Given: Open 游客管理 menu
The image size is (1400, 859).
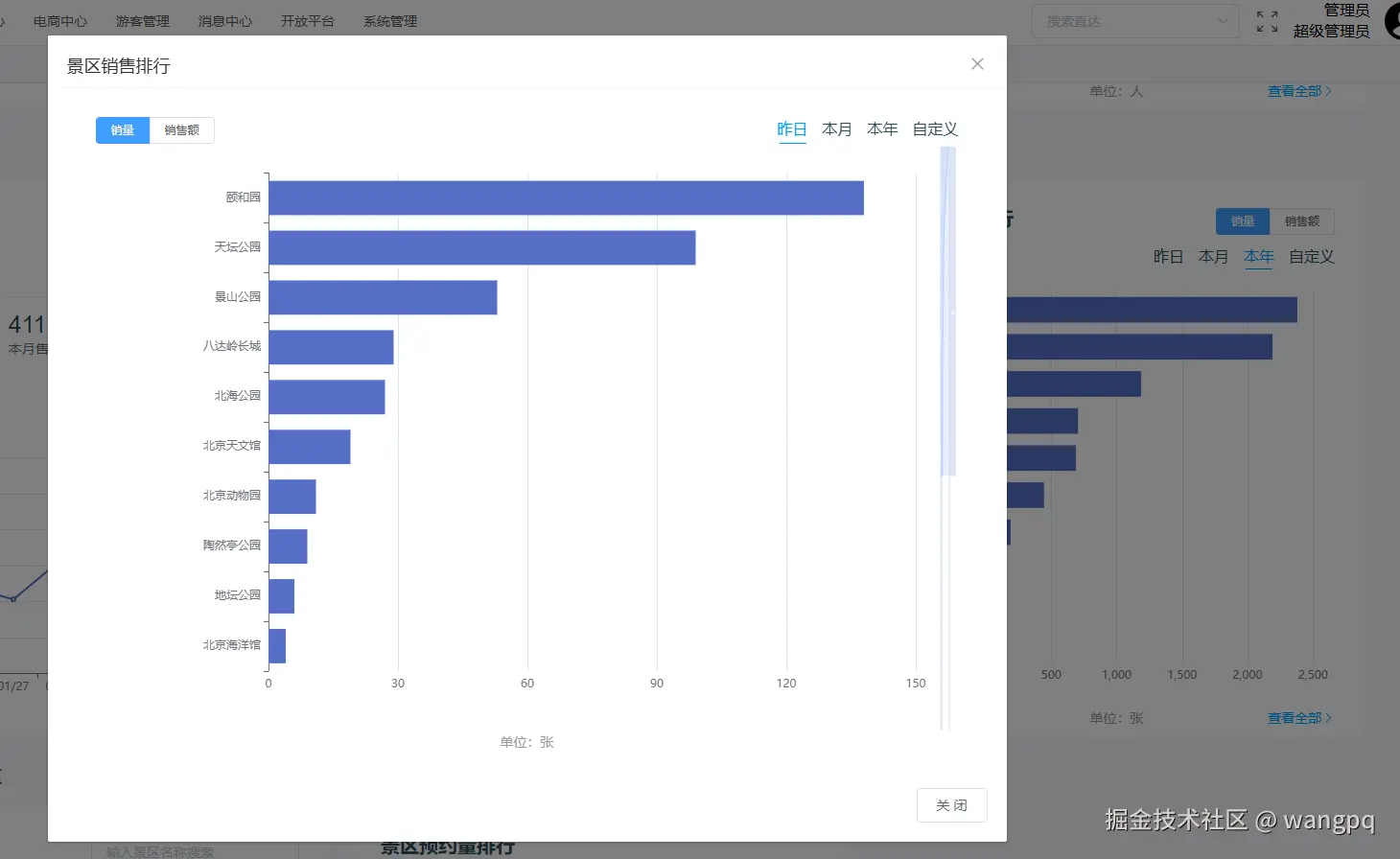Looking at the screenshot, I should click(143, 21).
